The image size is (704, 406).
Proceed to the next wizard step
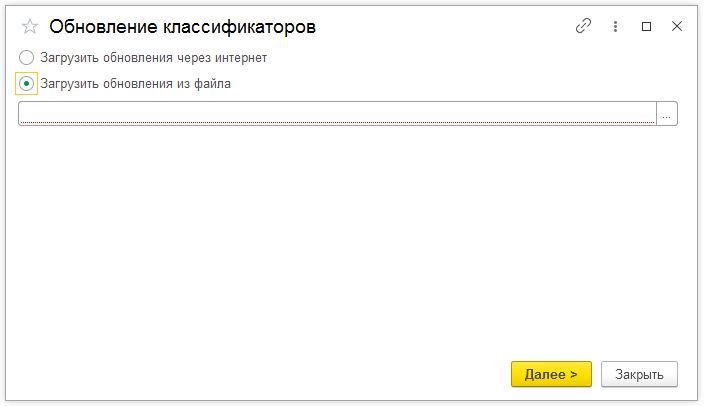click(551, 374)
